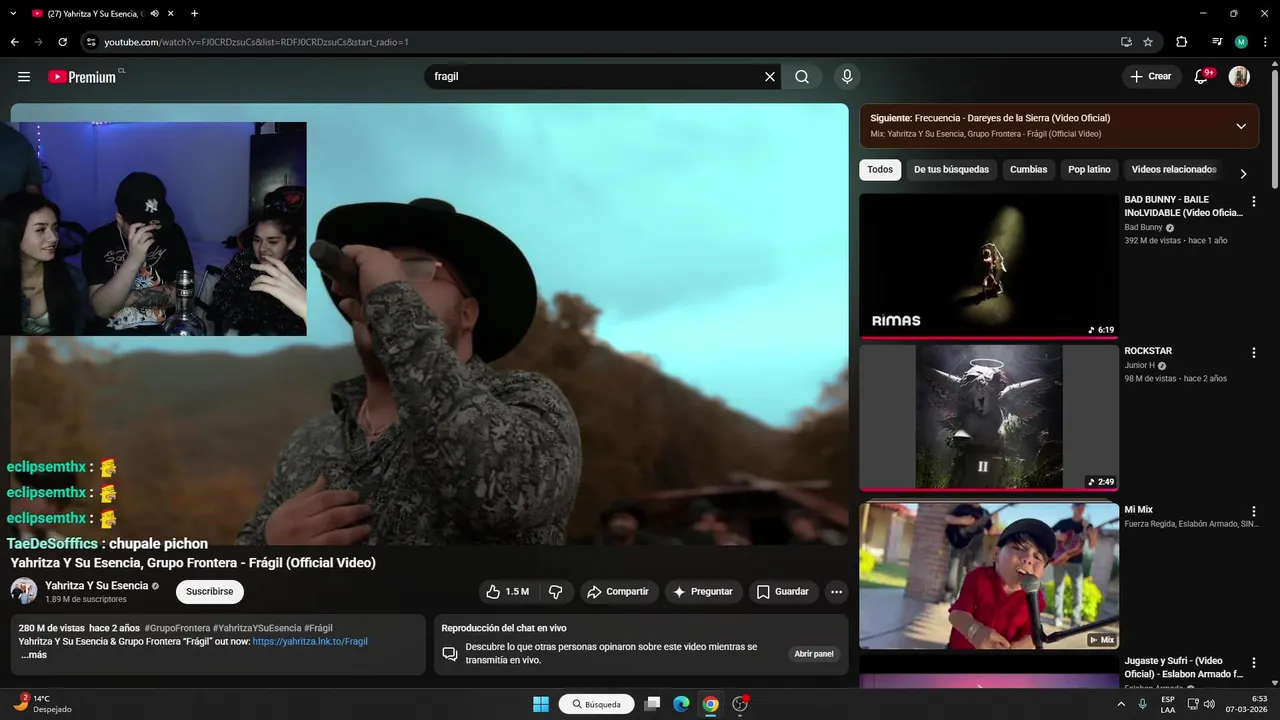Open the account avatar menu
This screenshot has height=720, width=1280.
point(1239,76)
